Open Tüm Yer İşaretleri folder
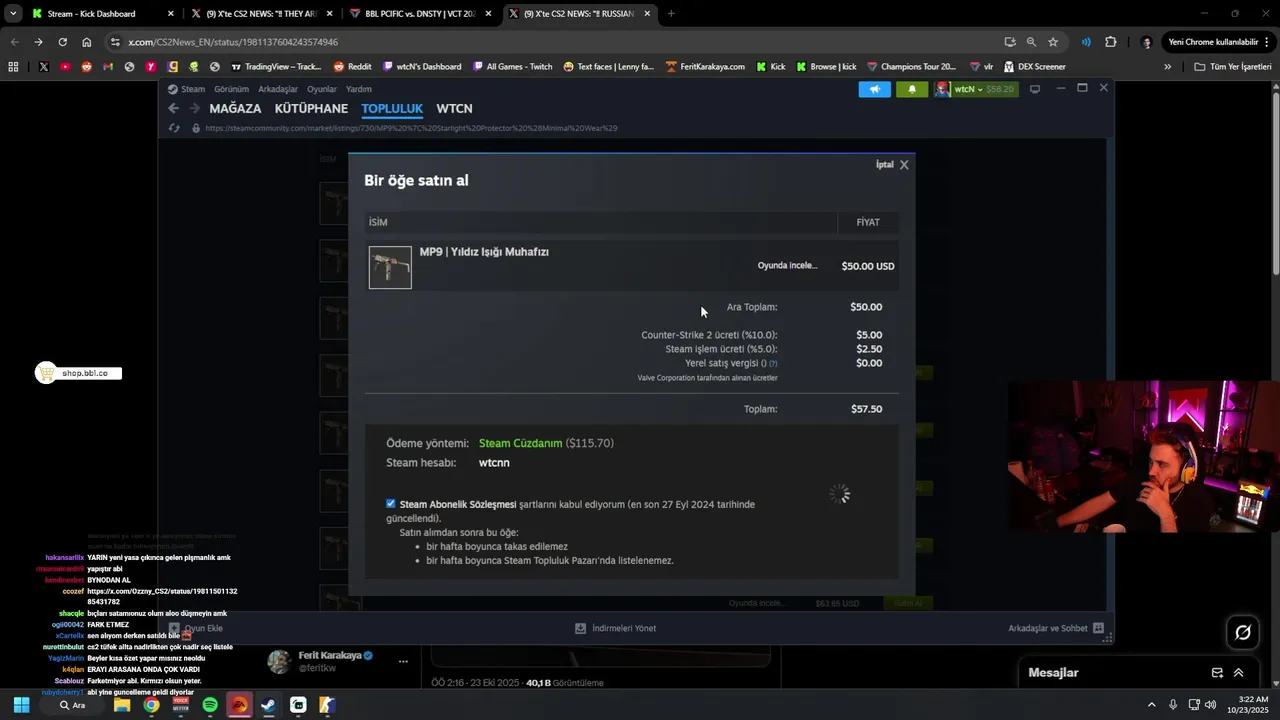 tap(1232, 67)
